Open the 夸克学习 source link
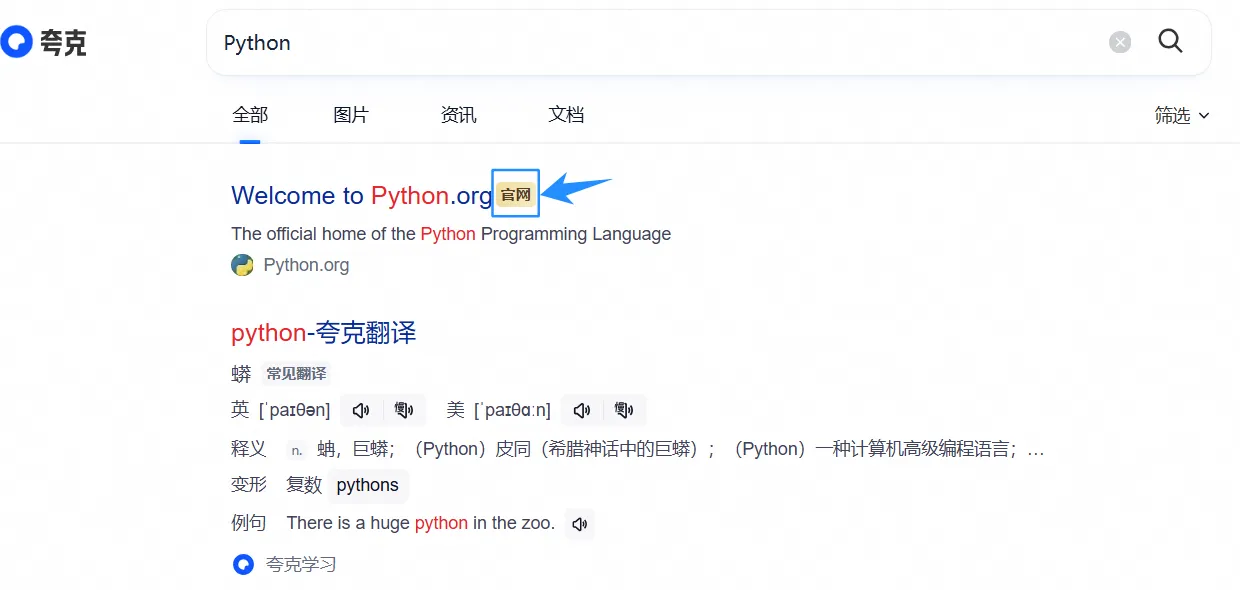1240x590 pixels. pos(301,565)
